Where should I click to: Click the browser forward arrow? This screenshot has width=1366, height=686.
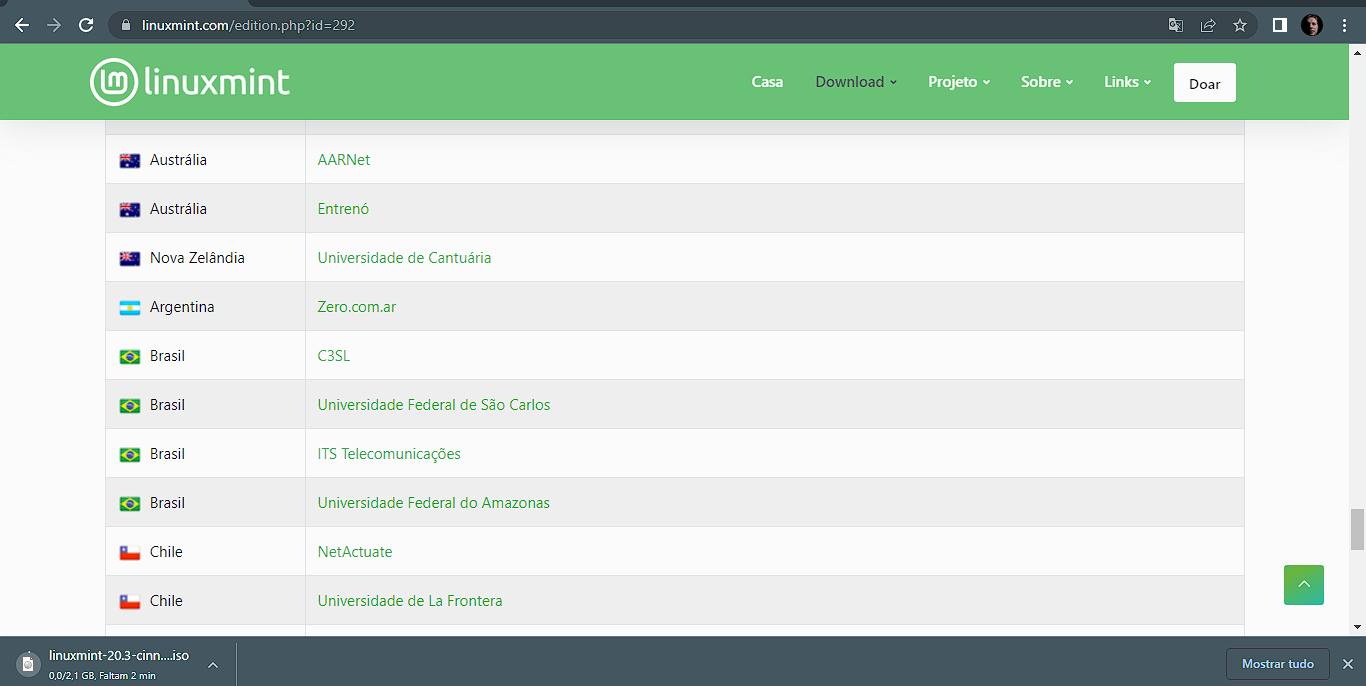click(54, 25)
